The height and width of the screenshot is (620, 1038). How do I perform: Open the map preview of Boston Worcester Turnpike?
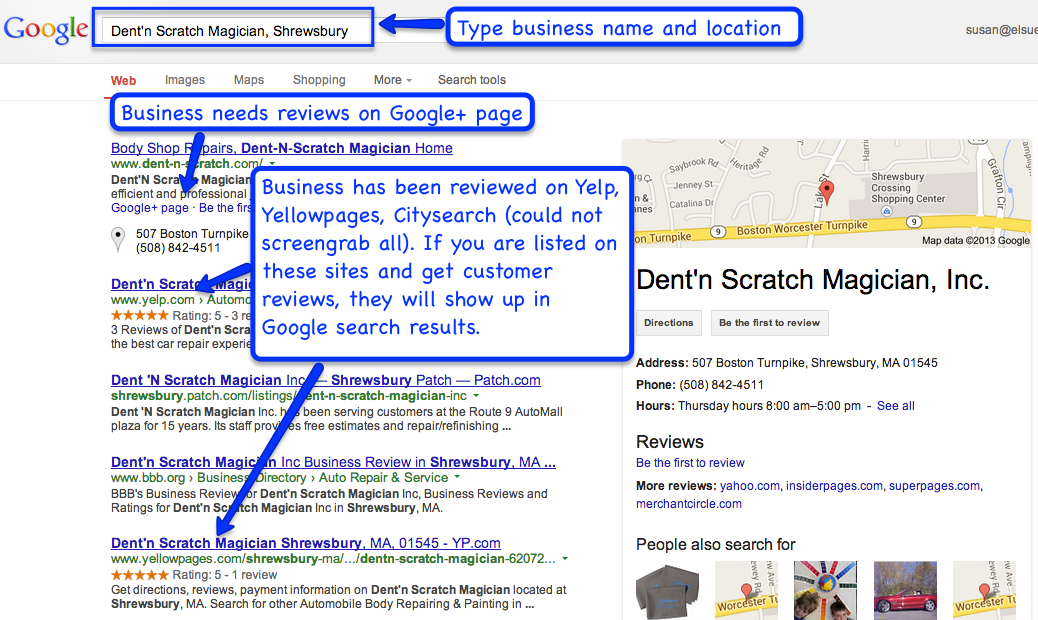[x=826, y=193]
